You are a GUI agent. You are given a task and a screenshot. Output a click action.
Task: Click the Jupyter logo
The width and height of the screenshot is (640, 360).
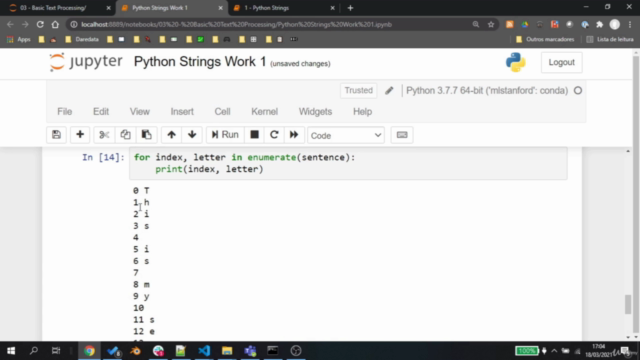86,62
